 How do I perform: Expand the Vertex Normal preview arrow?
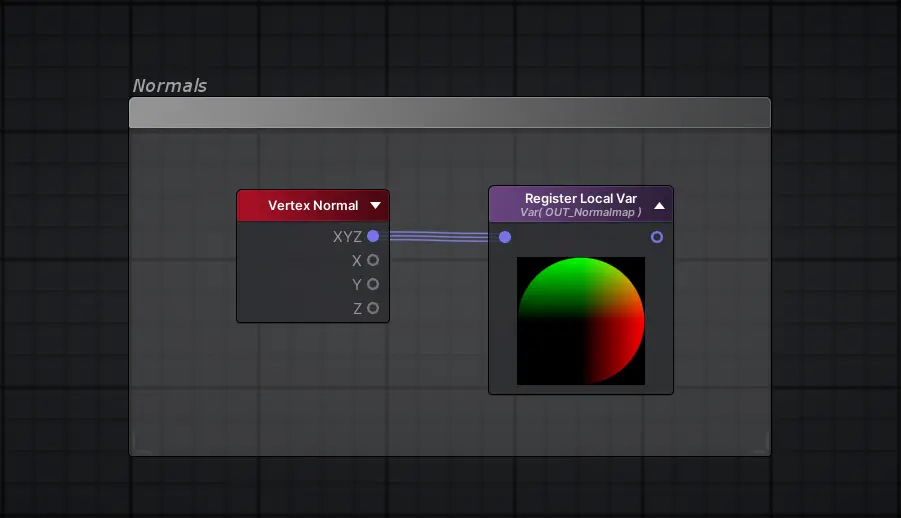click(x=375, y=206)
